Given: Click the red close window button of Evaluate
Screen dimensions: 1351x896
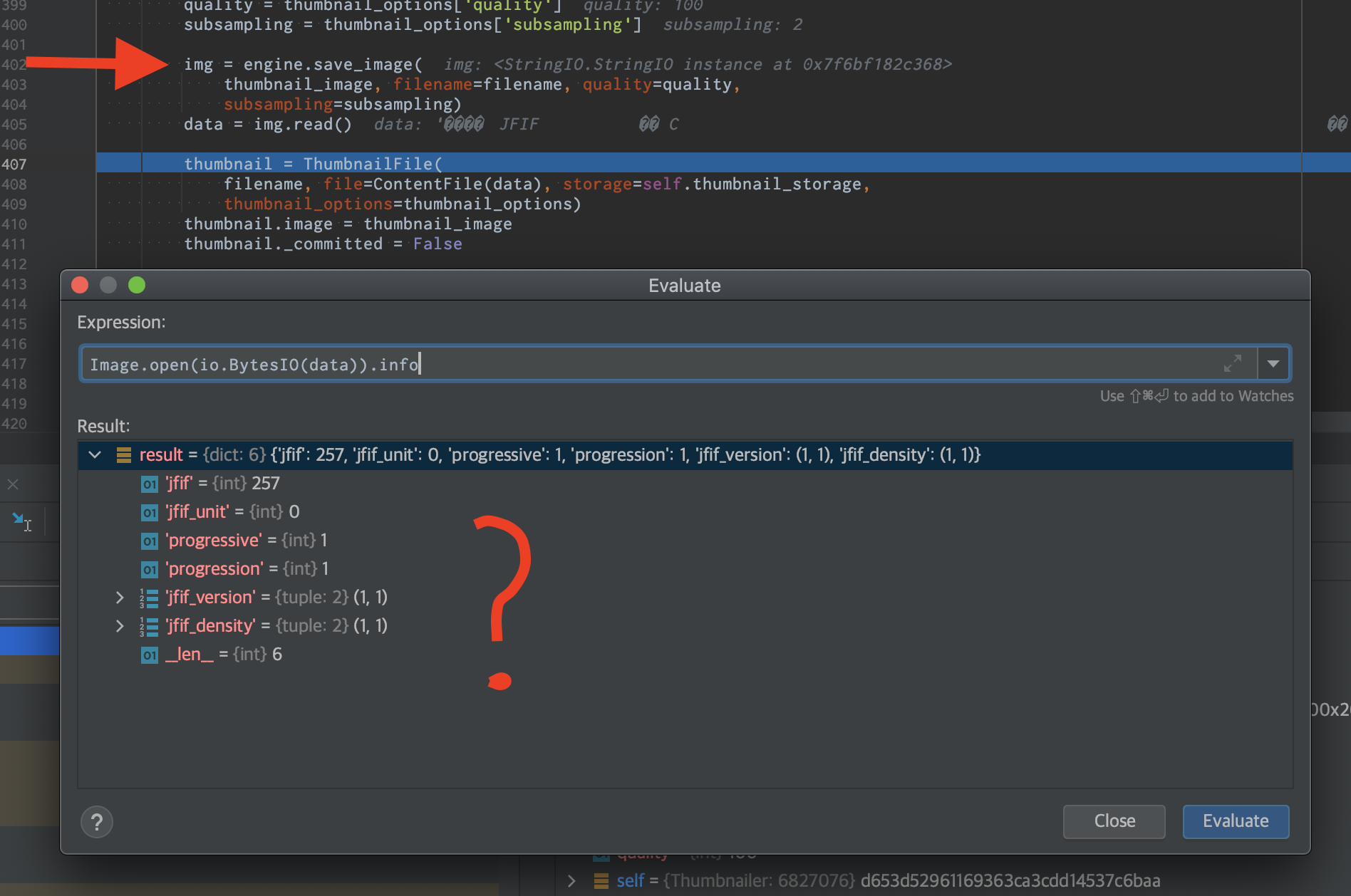Looking at the screenshot, I should pos(80,285).
